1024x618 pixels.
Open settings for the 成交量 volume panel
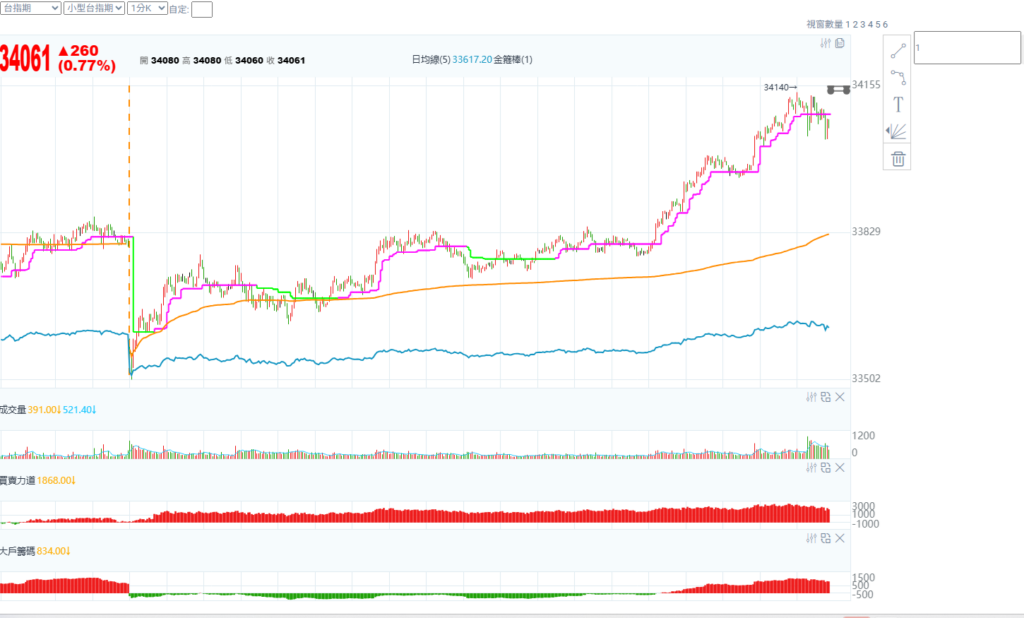[x=811, y=397]
